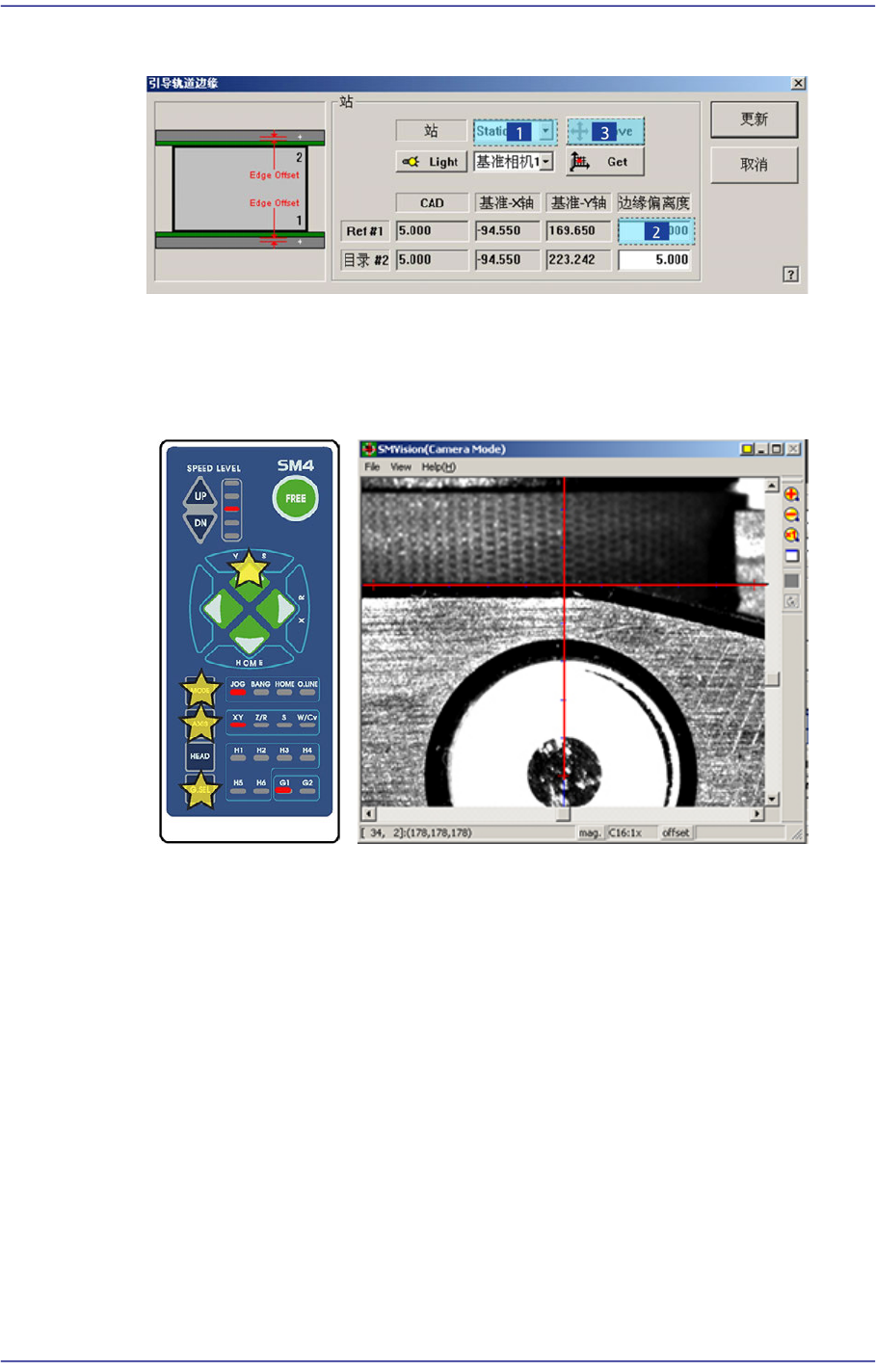This screenshot has height=1372, width=876.
Task: Click the down arrow jog button
Action: tap(249, 642)
